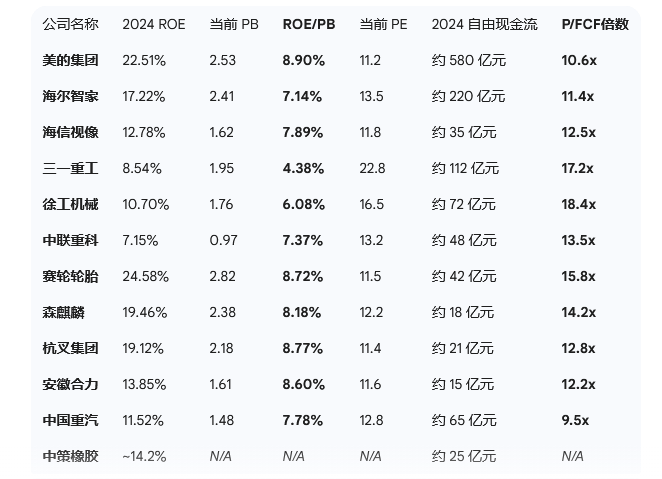The width and height of the screenshot is (662, 479).
Task: Click the P/FCF倍数 column header
Action: coord(595,24)
